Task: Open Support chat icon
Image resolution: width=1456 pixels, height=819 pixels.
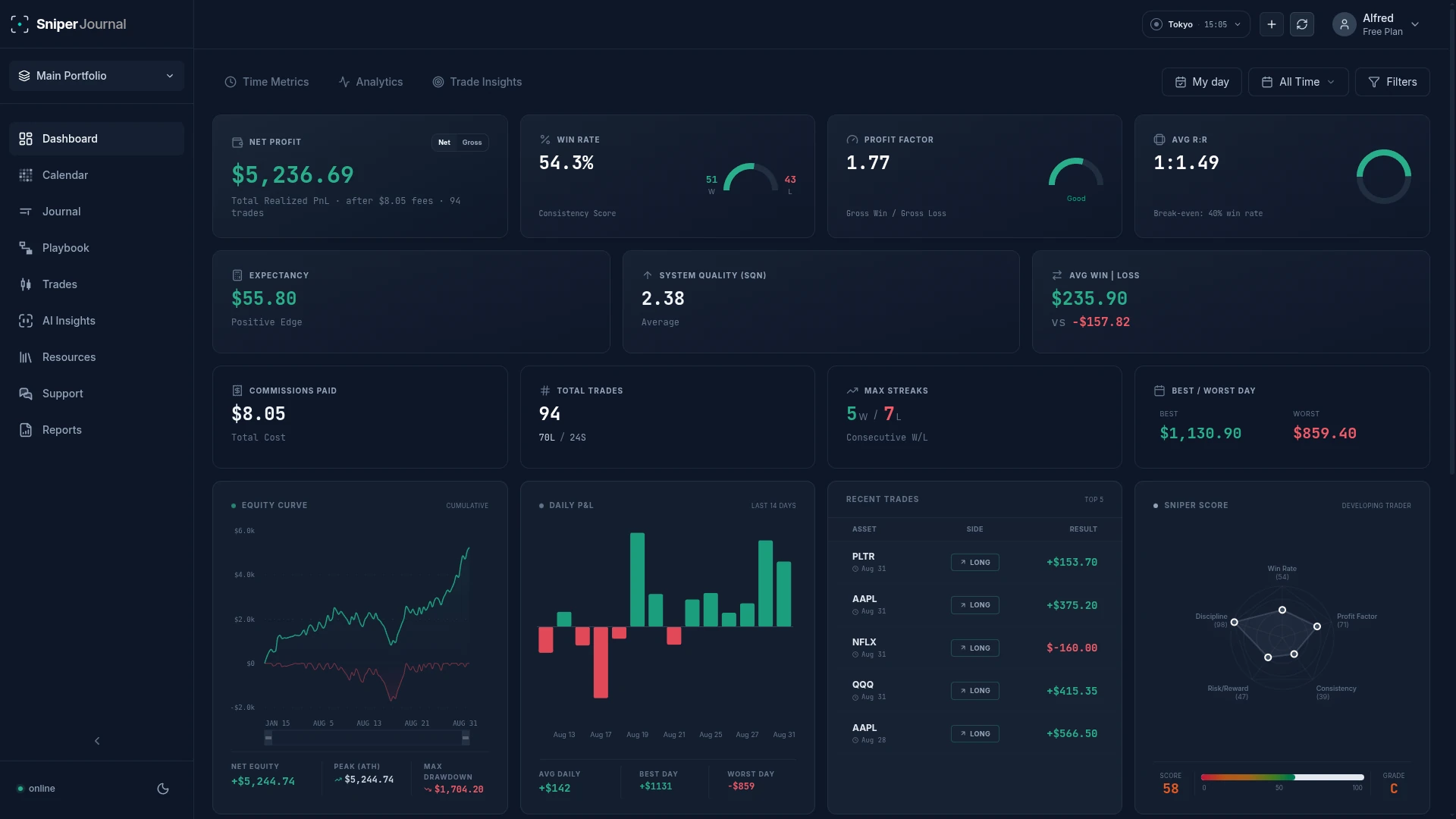Action: pyautogui.click(x=26, y=394)
